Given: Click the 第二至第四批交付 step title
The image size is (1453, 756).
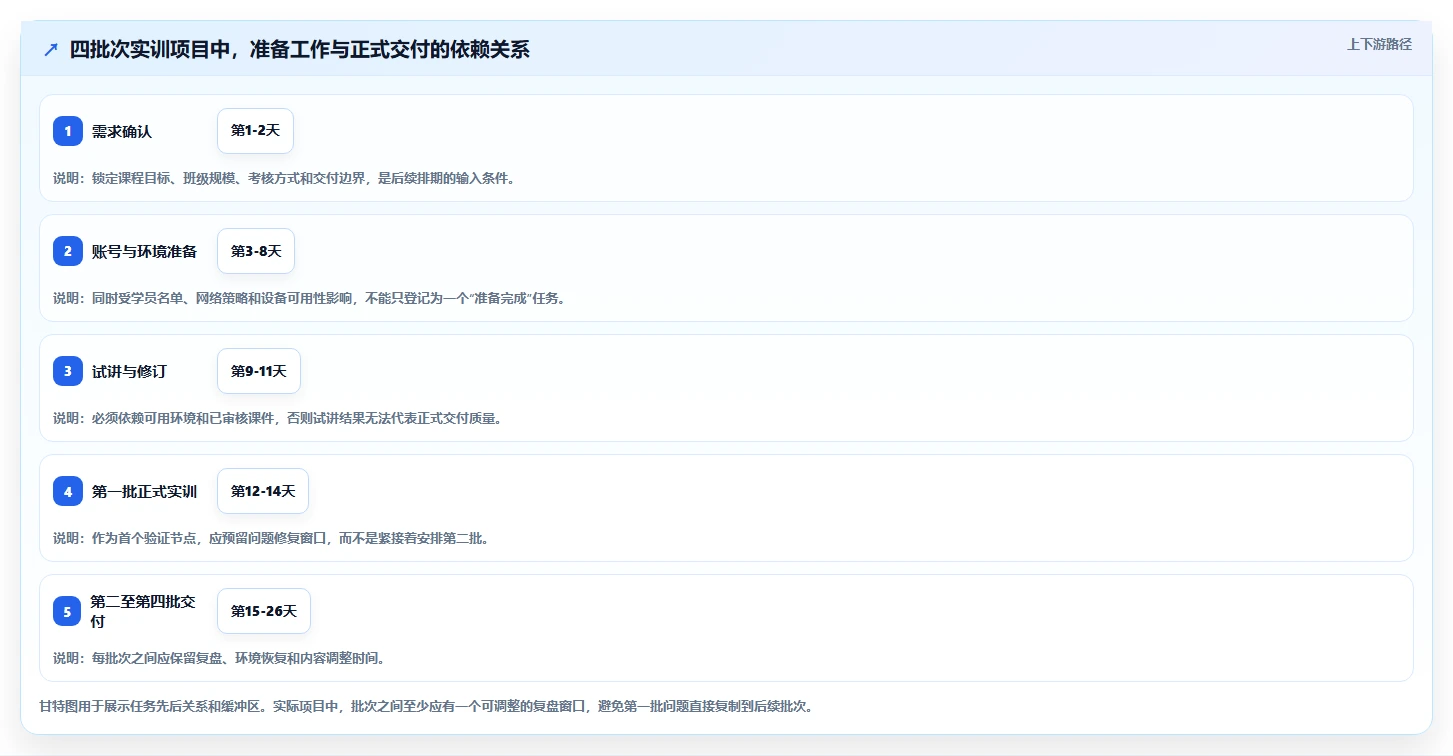Looking at the screenshot, I should point(143,611).
